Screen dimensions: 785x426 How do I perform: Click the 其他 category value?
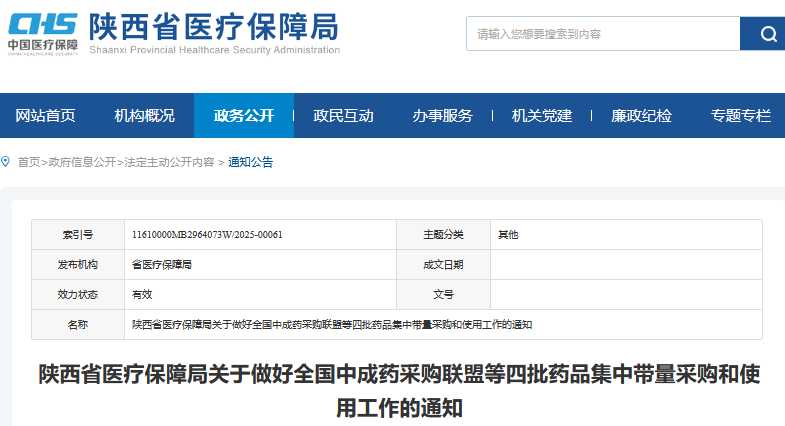(508, 234)
